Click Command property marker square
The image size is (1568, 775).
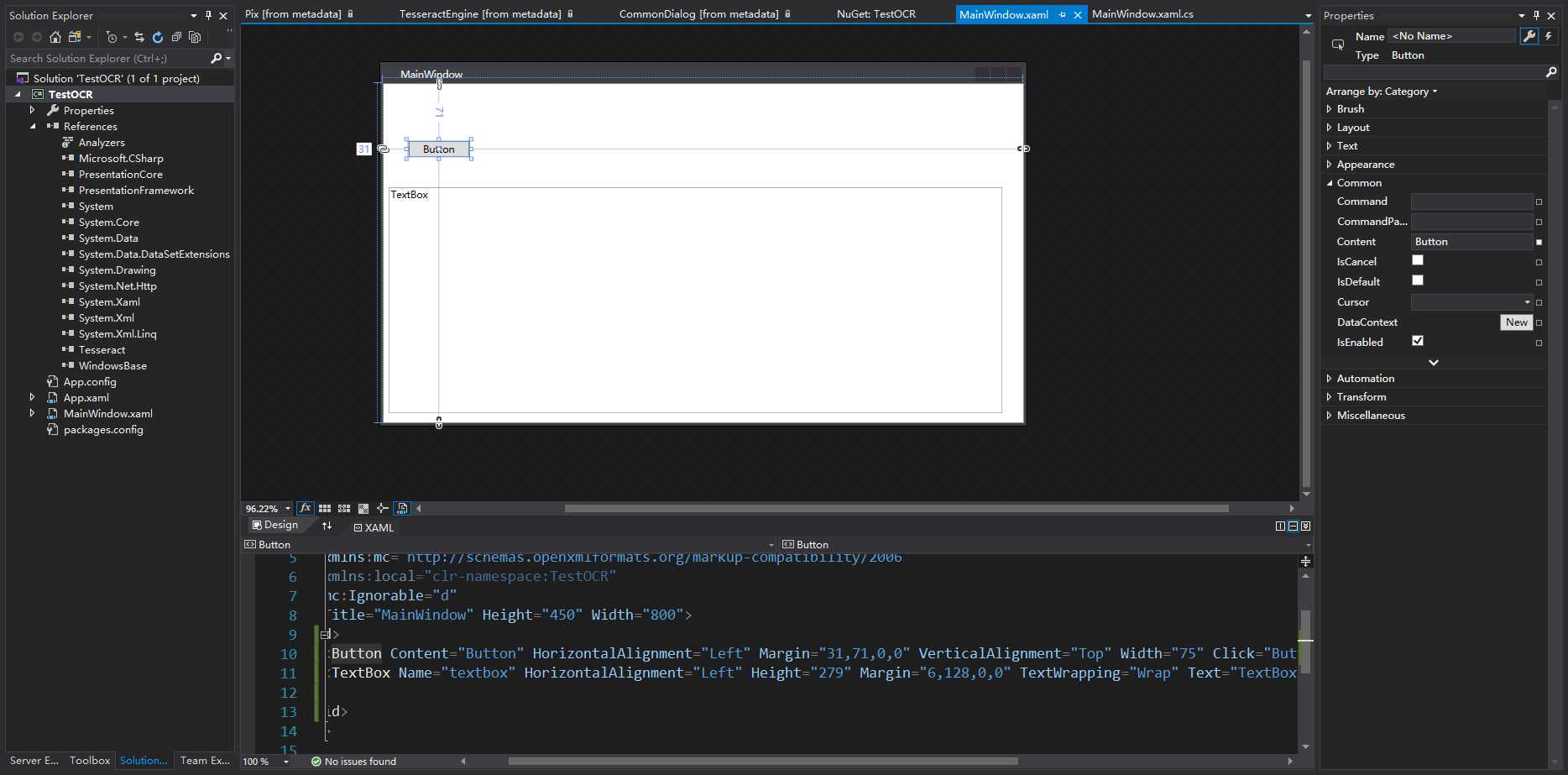[x=1539, y=202]
